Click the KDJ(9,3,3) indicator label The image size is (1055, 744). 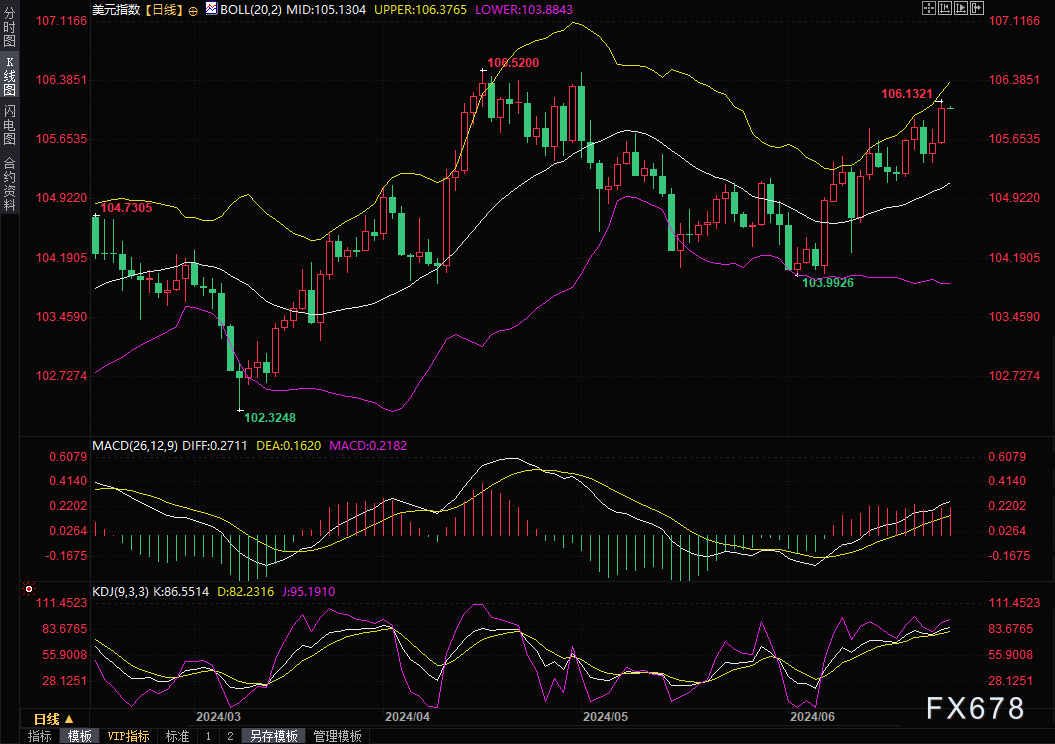point(120,591)
